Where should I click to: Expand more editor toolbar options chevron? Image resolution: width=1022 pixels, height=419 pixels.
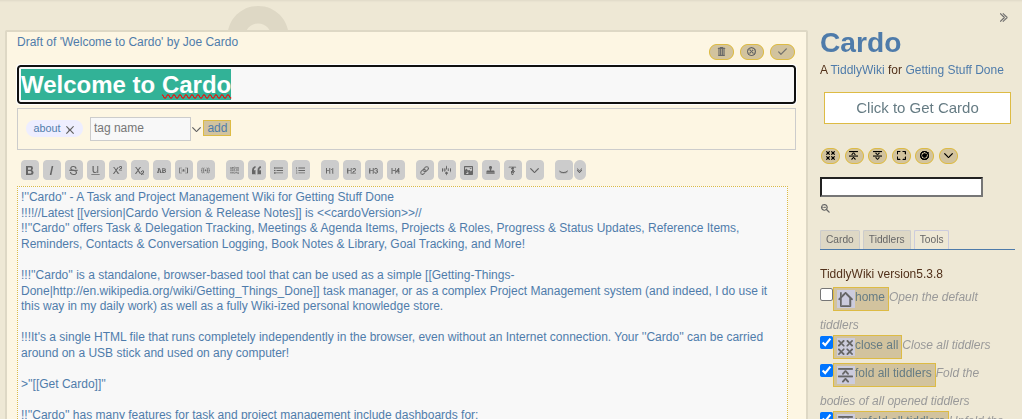pyautogui.click(x=534, y=171)
